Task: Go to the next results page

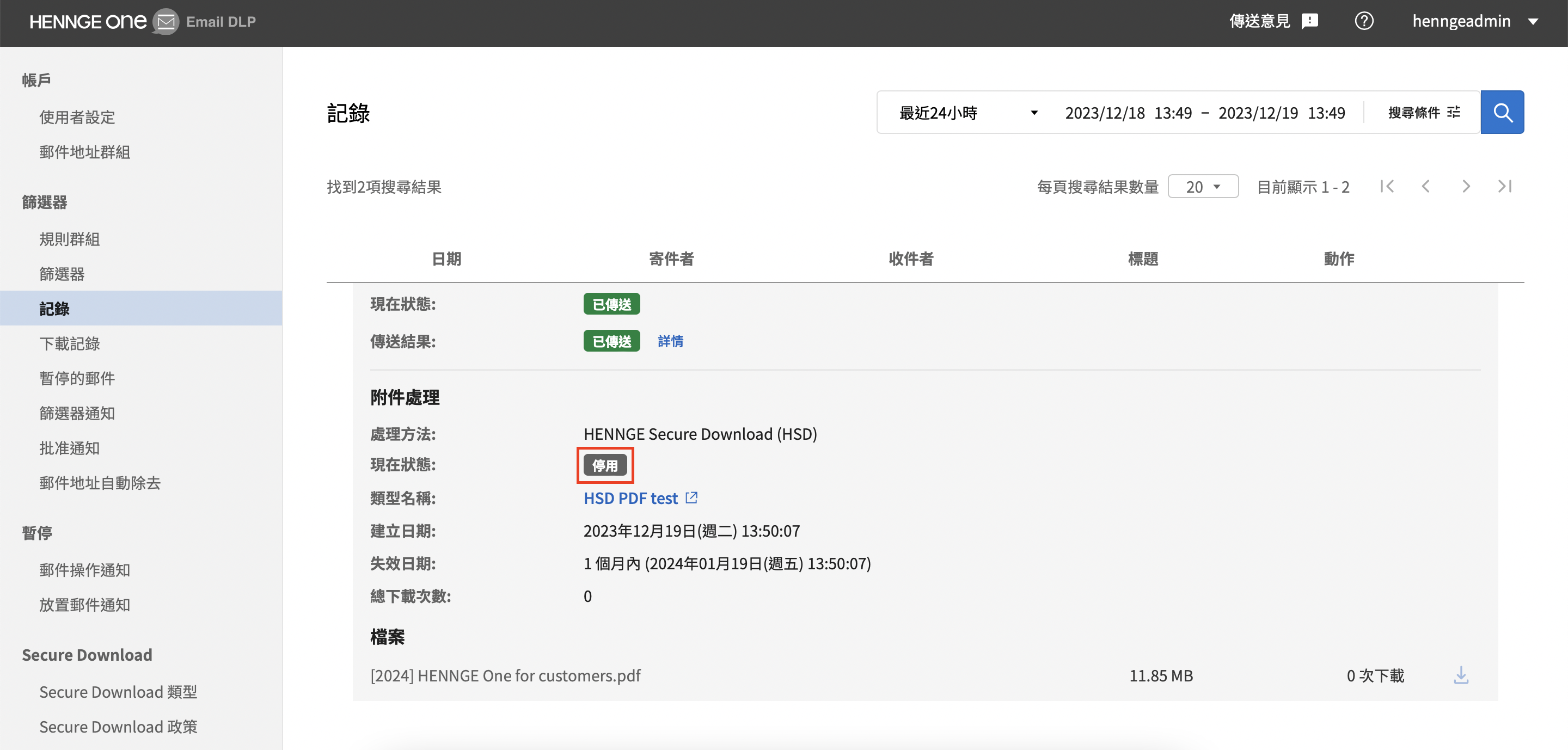Action: tap(1466, 186)
